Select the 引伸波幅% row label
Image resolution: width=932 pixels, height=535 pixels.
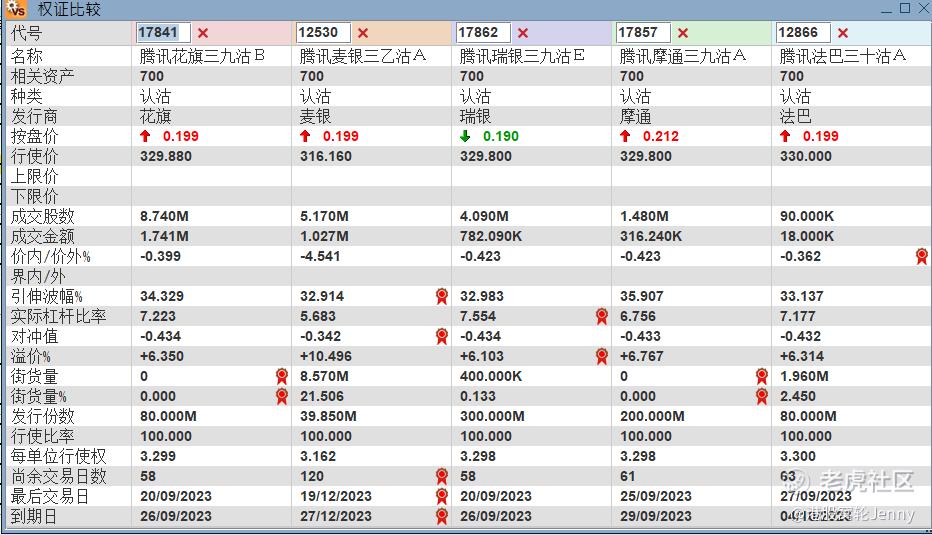[46, 296]
